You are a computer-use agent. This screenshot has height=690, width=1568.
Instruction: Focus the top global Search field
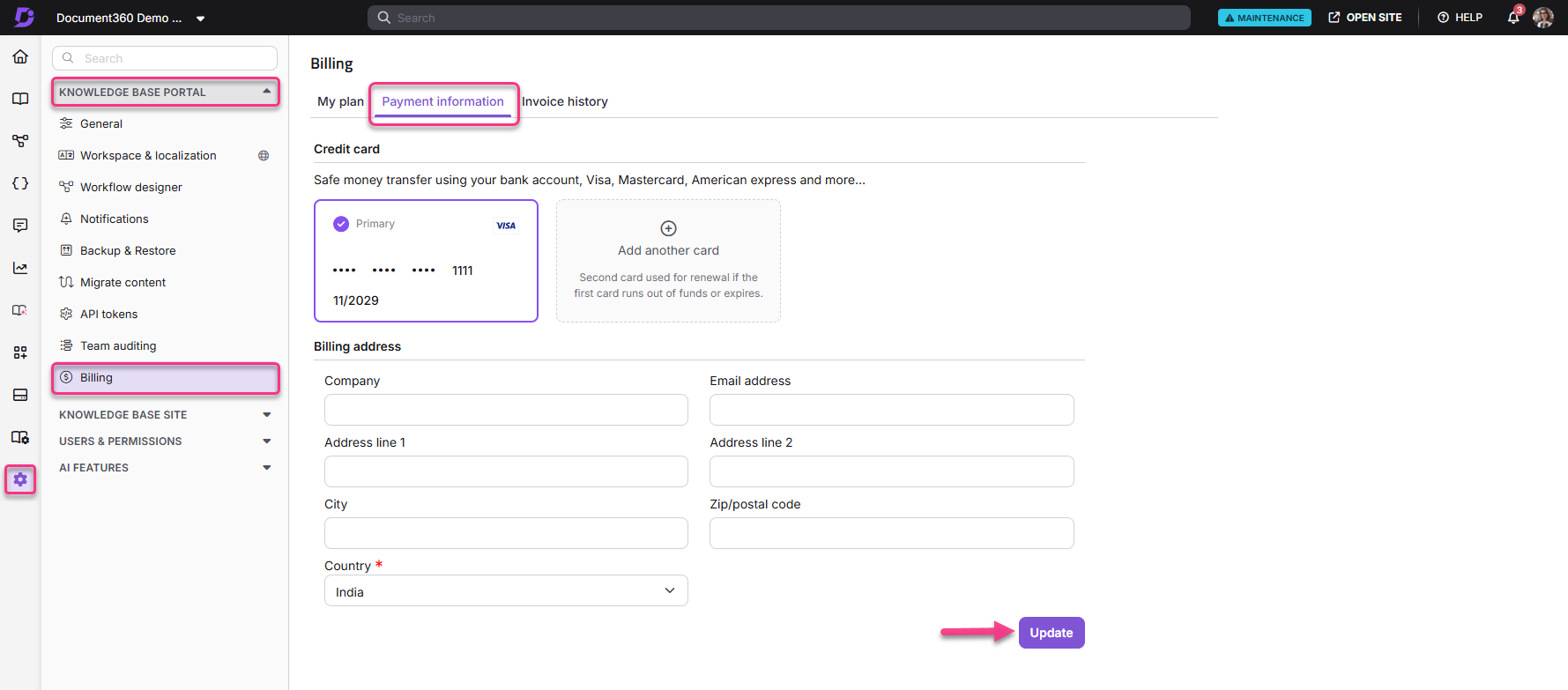pyautogui.click(x=779, y=18)
